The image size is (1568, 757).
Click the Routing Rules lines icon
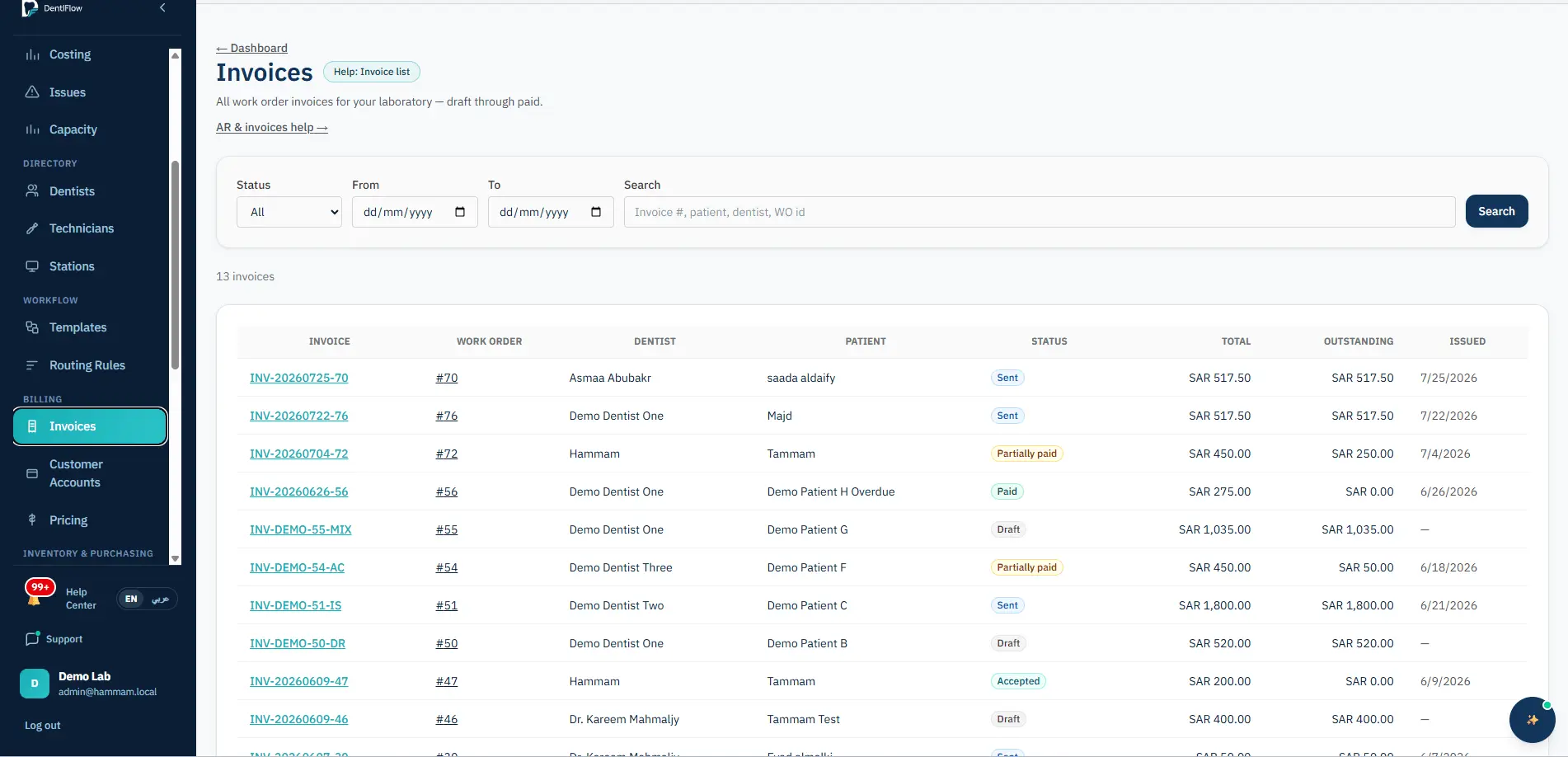[32, 365]
